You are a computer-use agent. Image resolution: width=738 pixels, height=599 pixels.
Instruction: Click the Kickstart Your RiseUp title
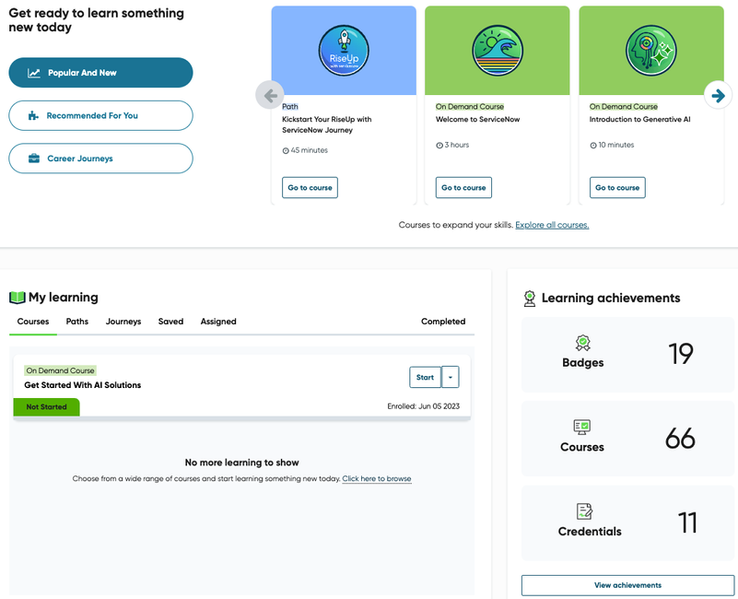327,125
